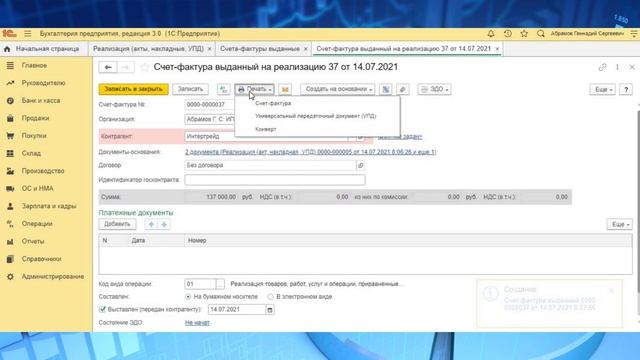The width and height of the screenshot is (640, 360).
Task: Open notifications bell icon
Action: 491,33
